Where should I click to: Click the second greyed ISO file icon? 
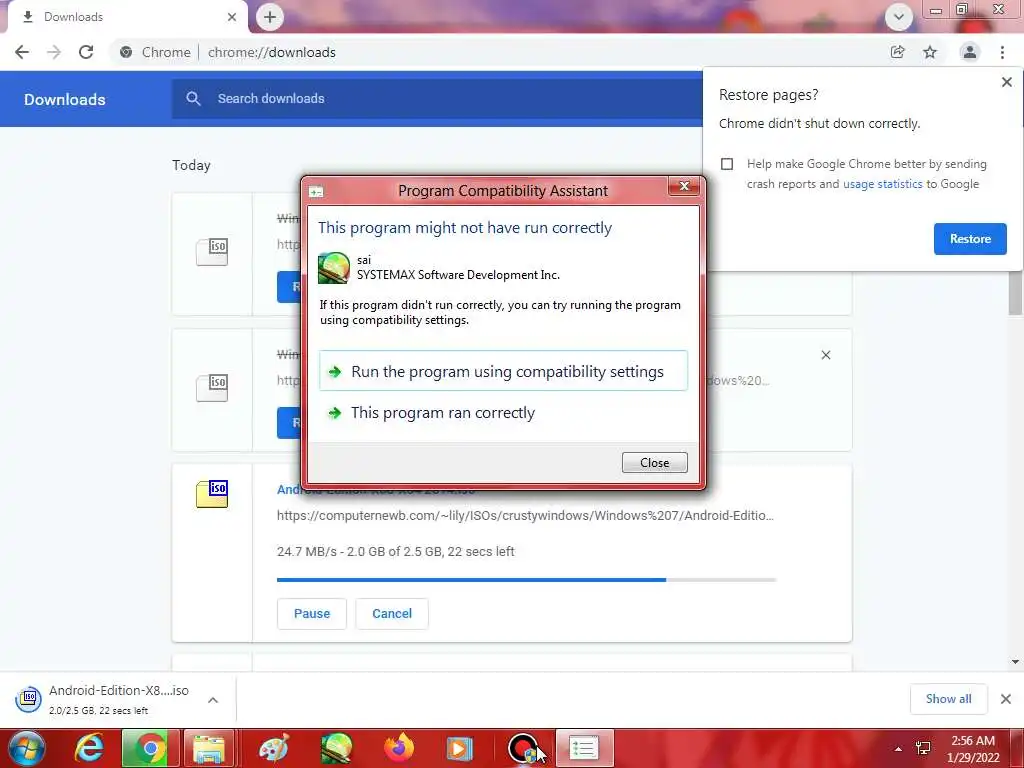coord(212,388)
